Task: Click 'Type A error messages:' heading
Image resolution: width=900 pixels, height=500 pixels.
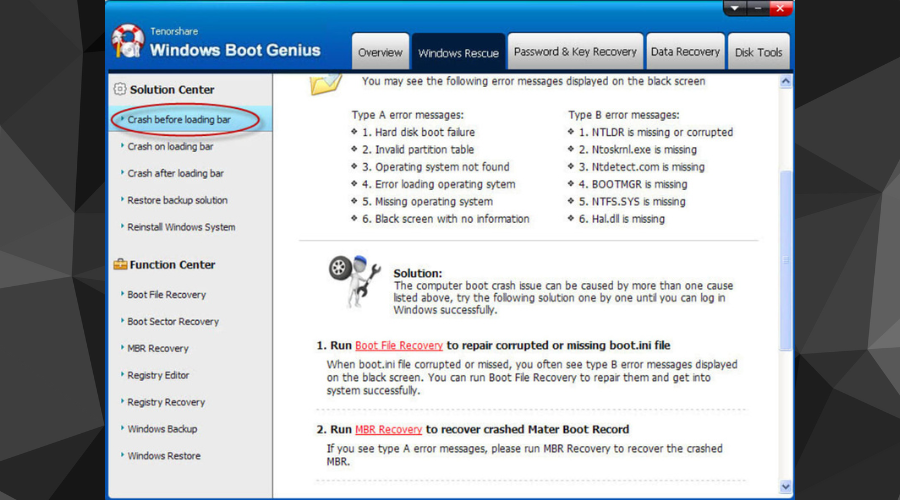Action: (408, 115)
